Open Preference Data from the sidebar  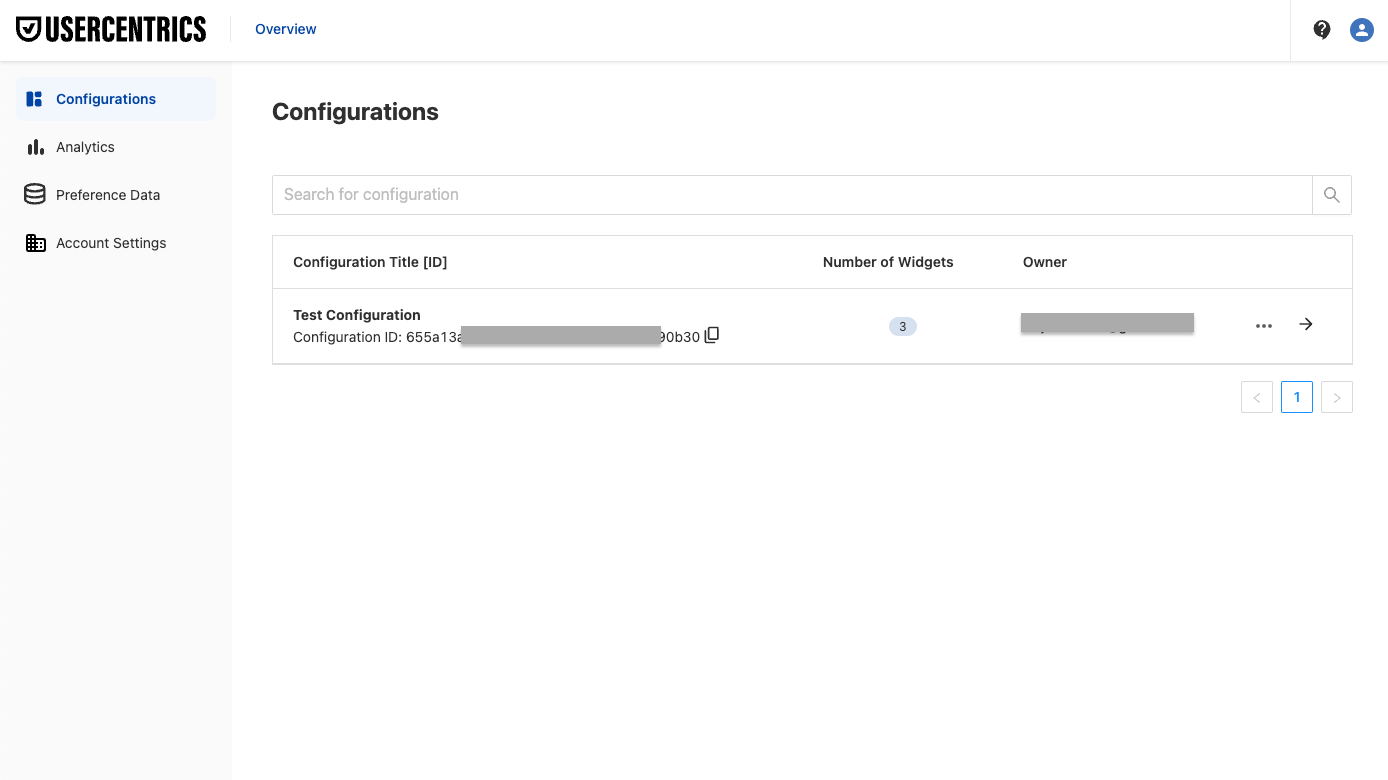coord(116,195)
